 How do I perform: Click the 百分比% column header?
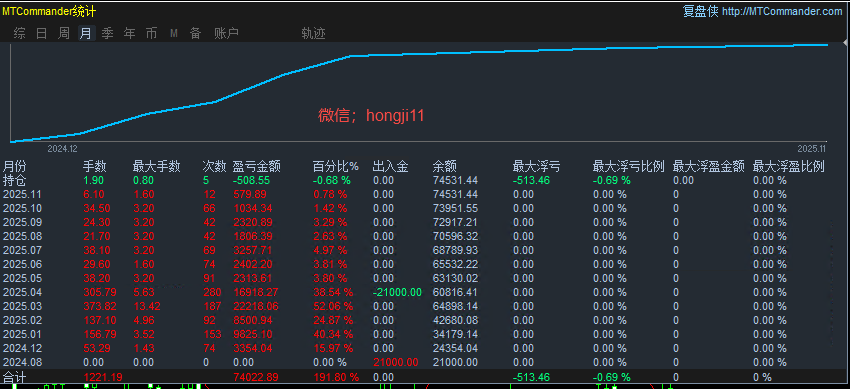[336, 166]
